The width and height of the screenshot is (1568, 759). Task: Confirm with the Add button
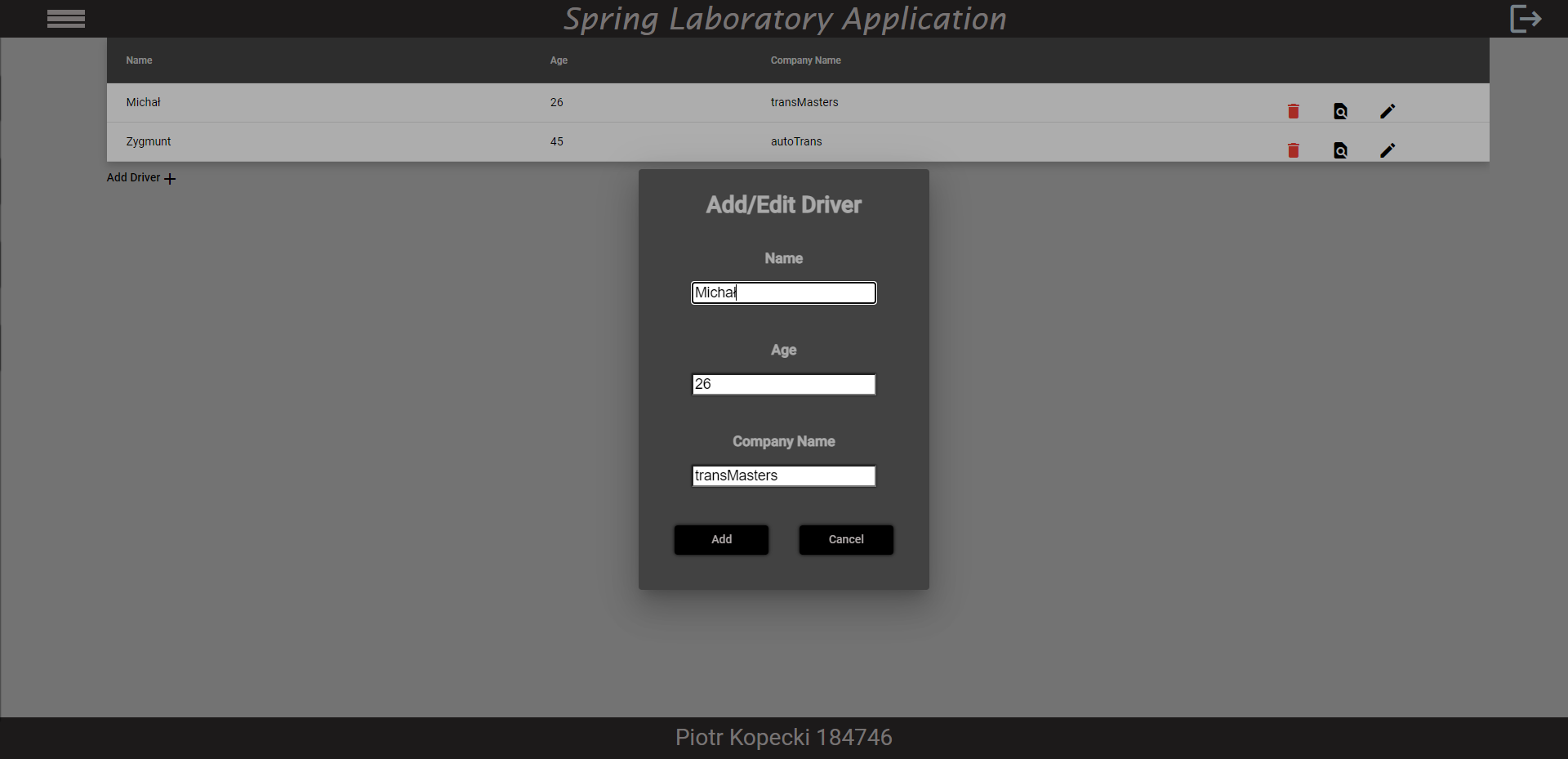click(x=721, y=539)
